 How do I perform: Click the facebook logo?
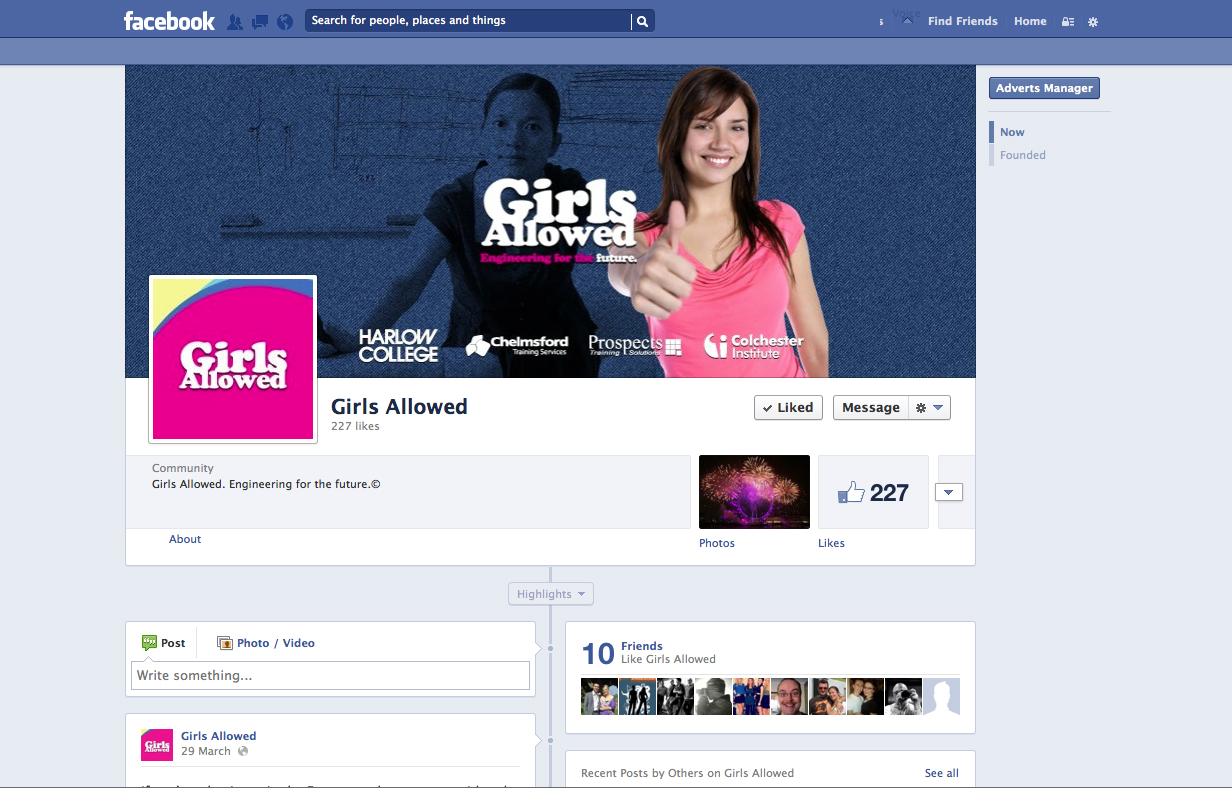tap(169, 21)
